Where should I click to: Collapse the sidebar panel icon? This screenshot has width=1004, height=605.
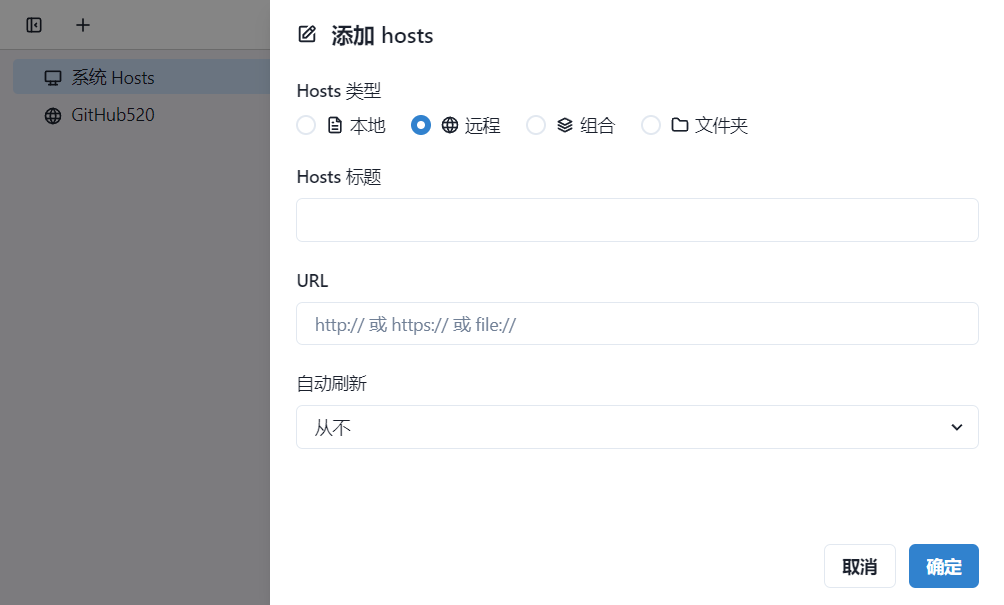tap(34, 25)
